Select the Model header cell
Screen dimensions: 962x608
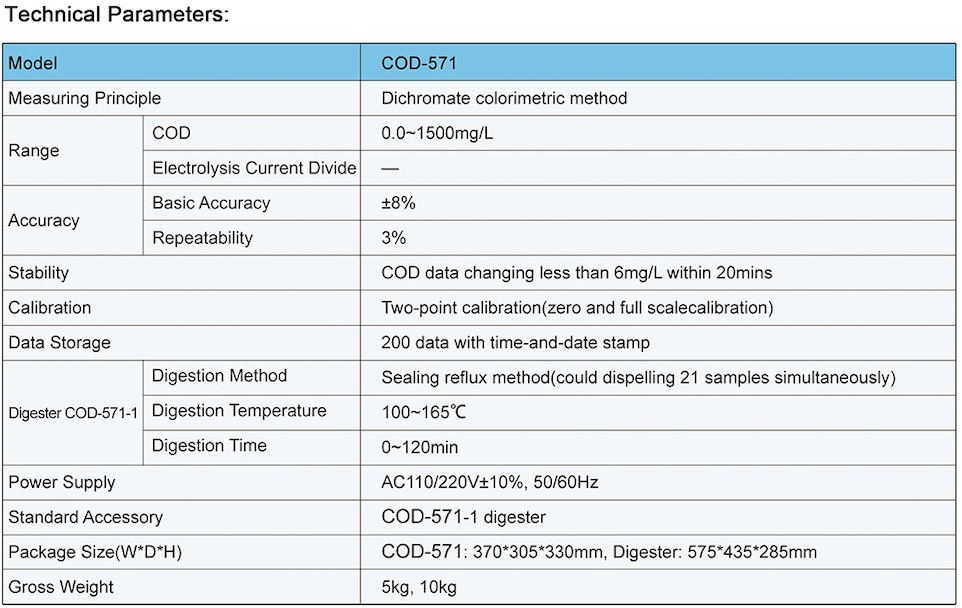coord(33,64)
